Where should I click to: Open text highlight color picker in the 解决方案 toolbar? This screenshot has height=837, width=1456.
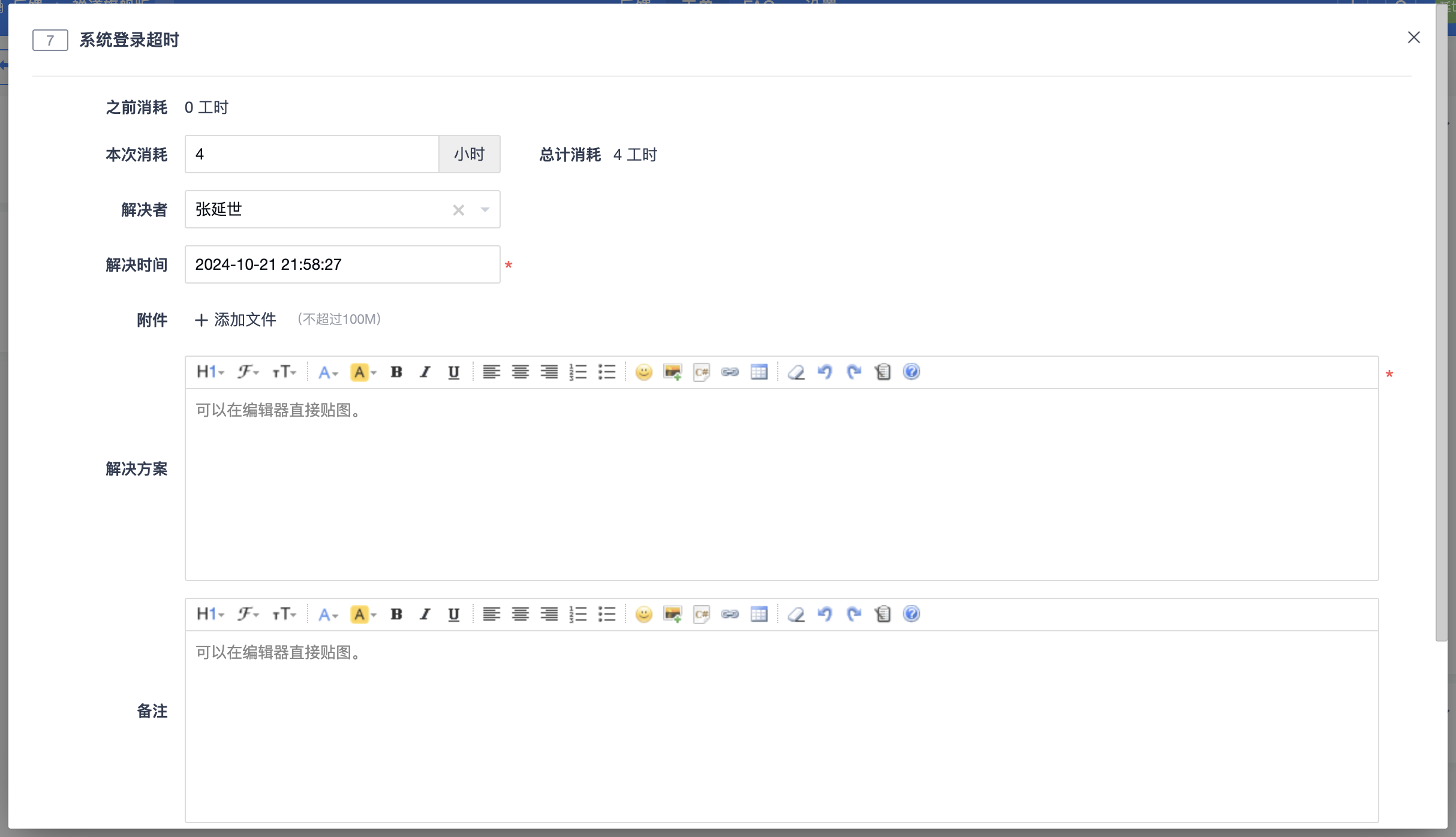coord(363,372)
